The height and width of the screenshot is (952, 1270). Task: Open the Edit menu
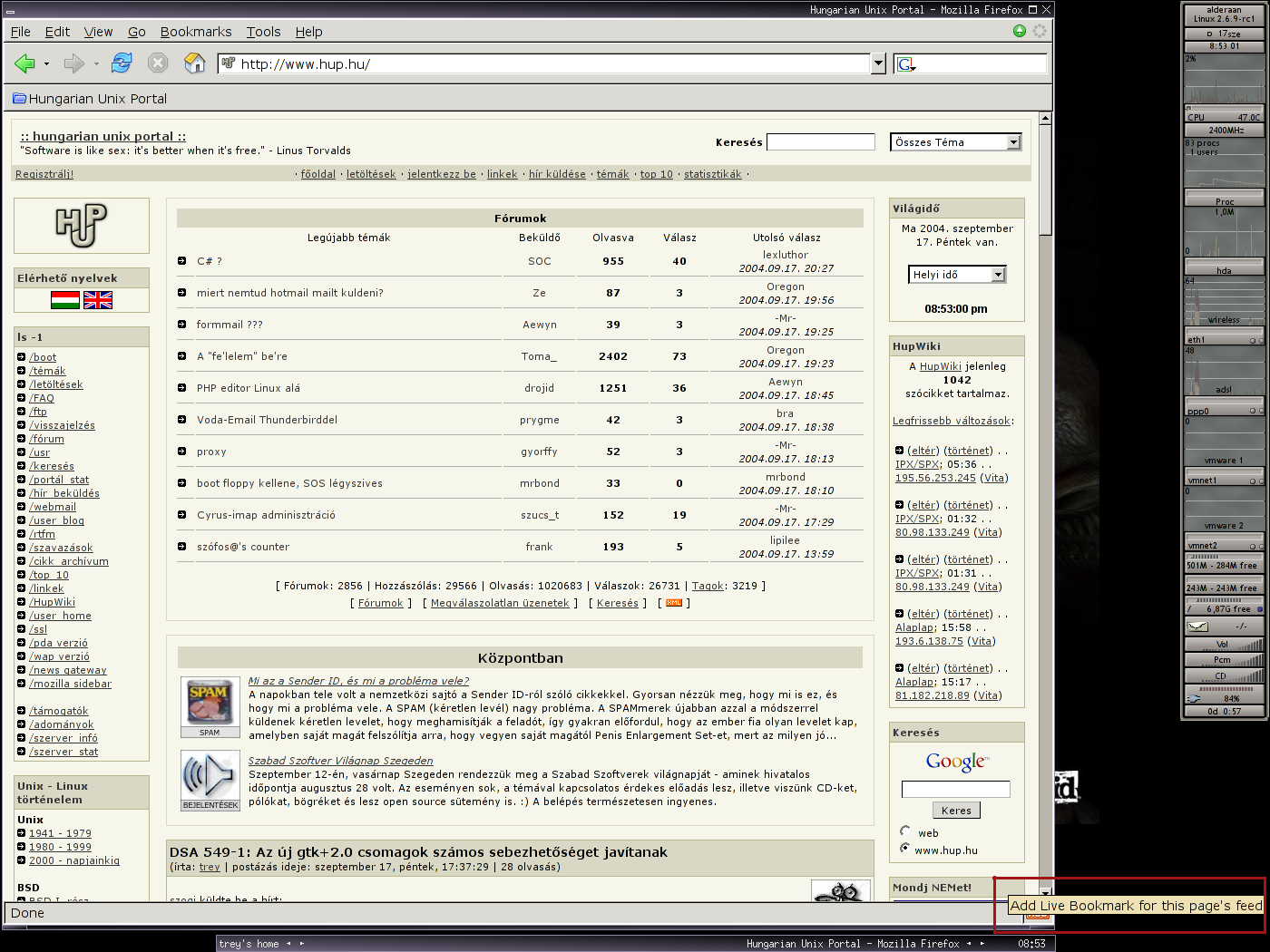point(57,32)
